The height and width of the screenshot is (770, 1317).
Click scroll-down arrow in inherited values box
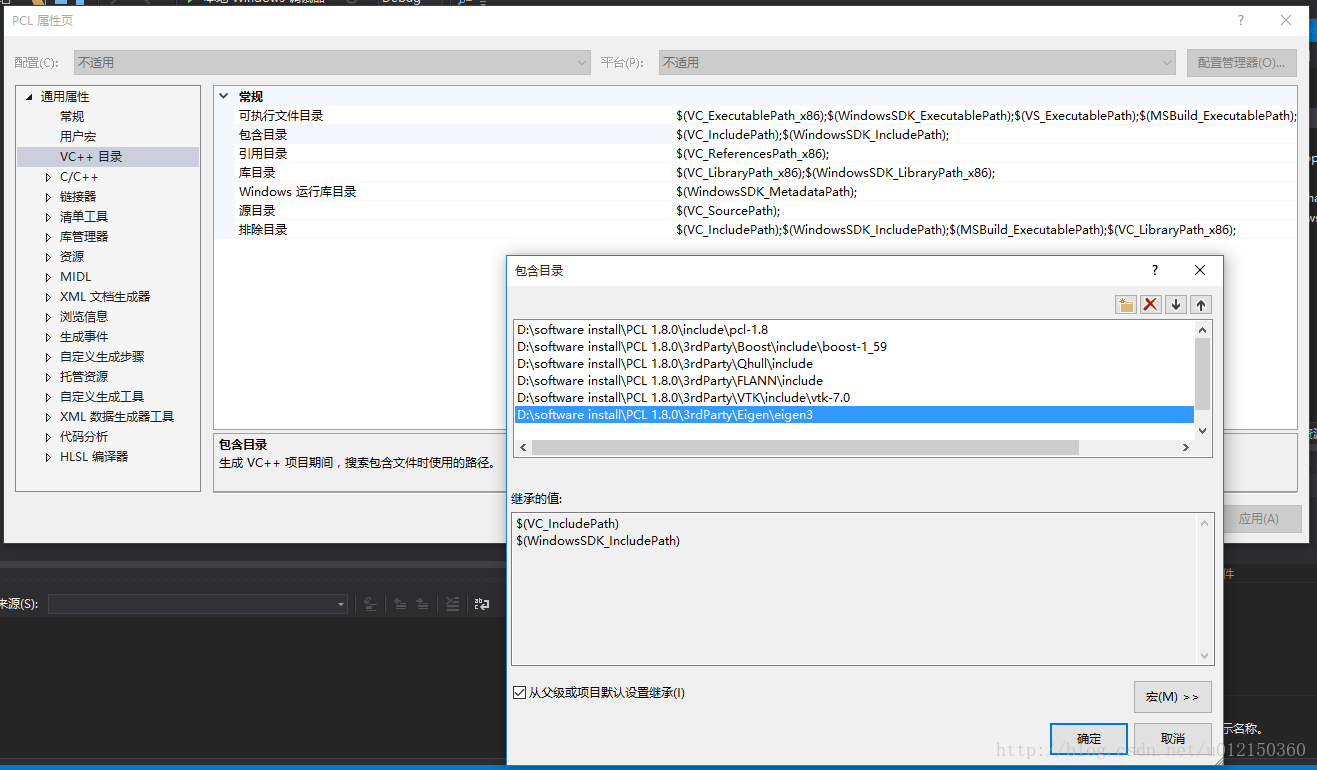pyautogui.click(x=1205, y=656)
